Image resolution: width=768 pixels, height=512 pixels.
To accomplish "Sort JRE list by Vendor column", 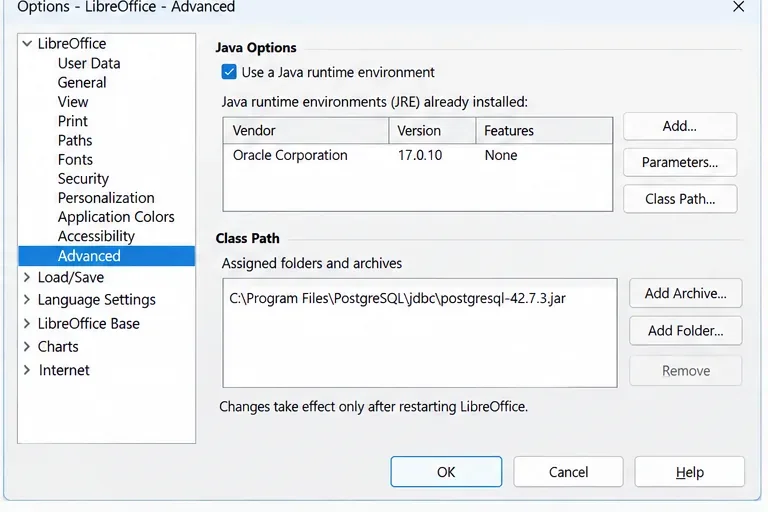I will click(x=306, y=131).
